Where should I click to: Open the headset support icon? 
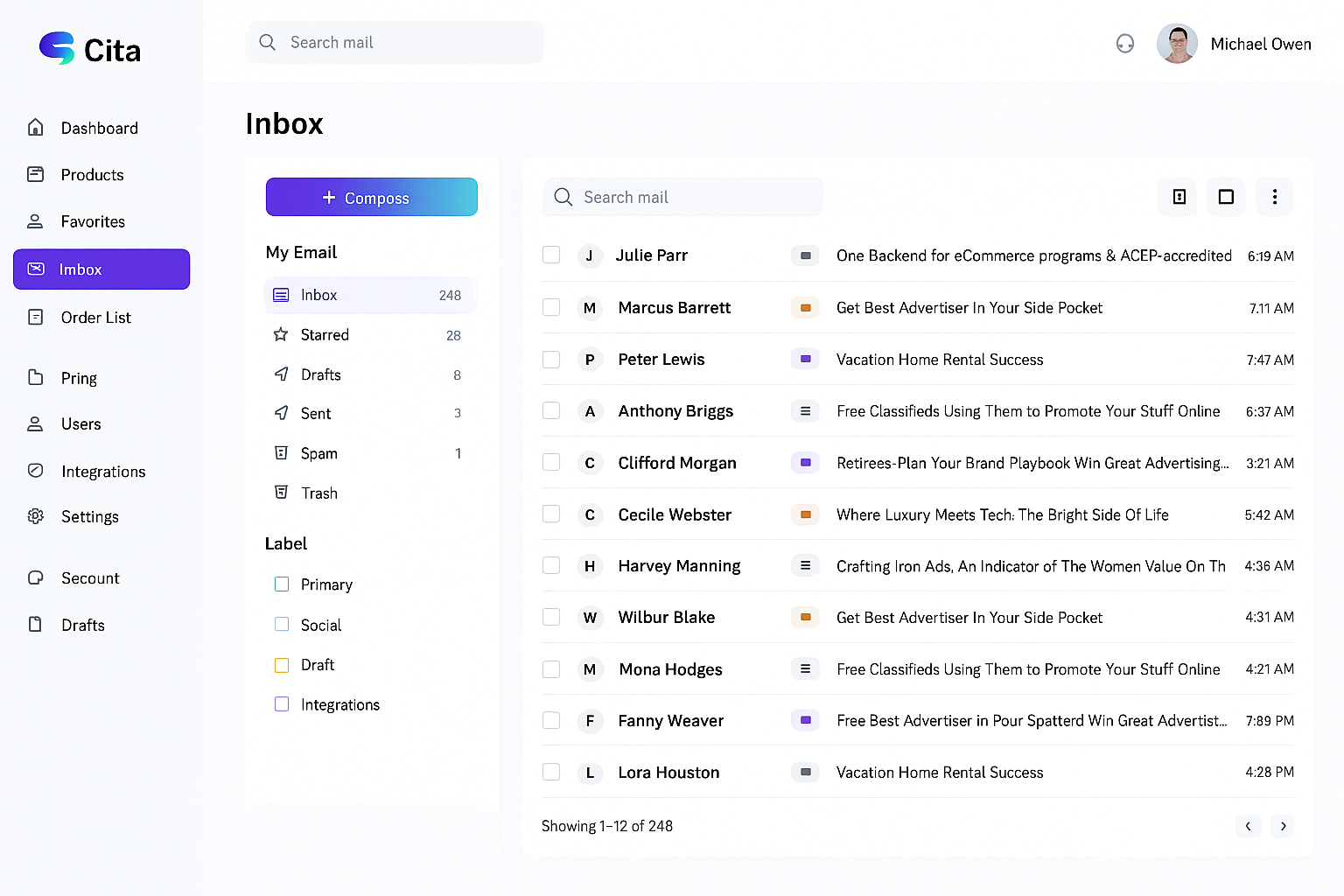tap(1125, 43)
